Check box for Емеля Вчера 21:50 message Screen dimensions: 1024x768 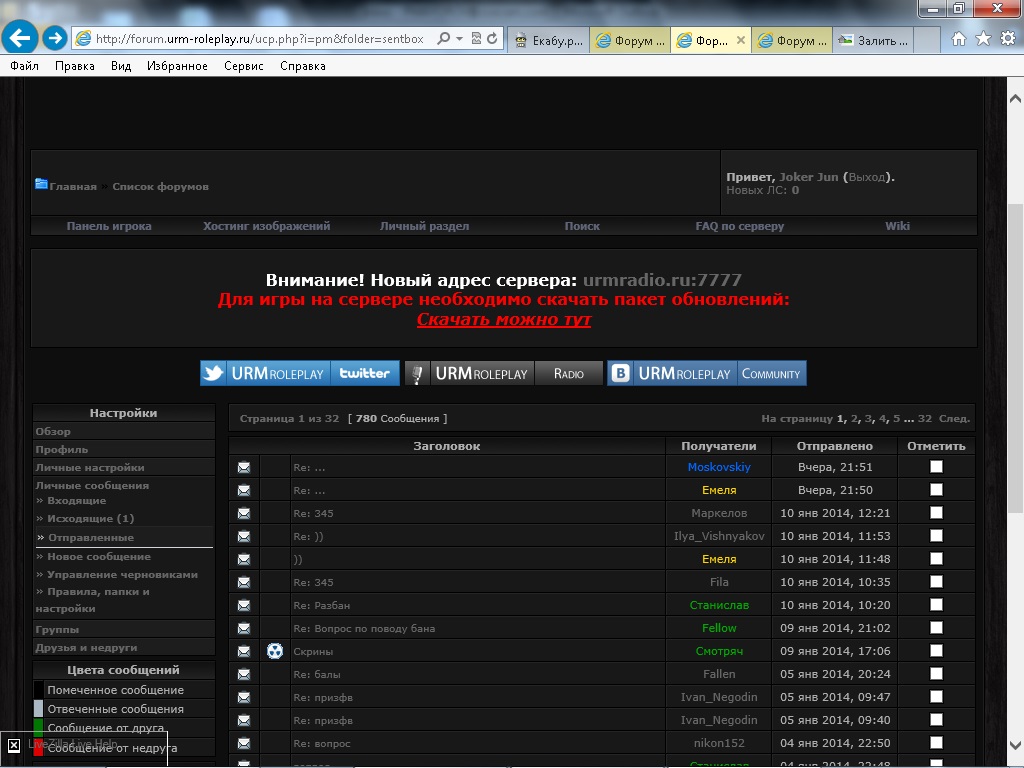click(x=936, y=489)
